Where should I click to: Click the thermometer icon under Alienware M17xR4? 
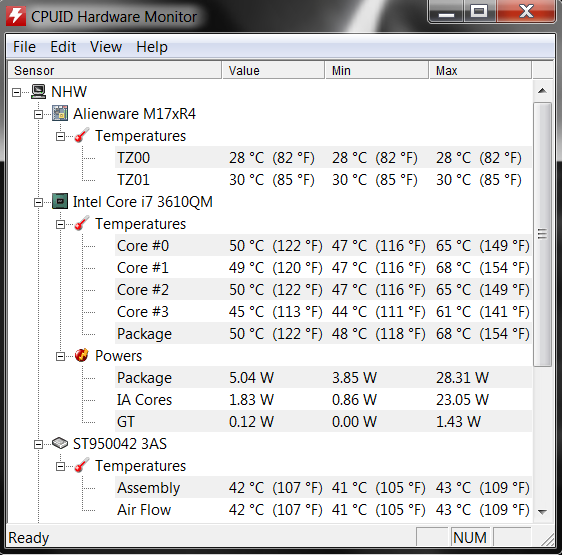pyautogui.click(x=82, y=136)
